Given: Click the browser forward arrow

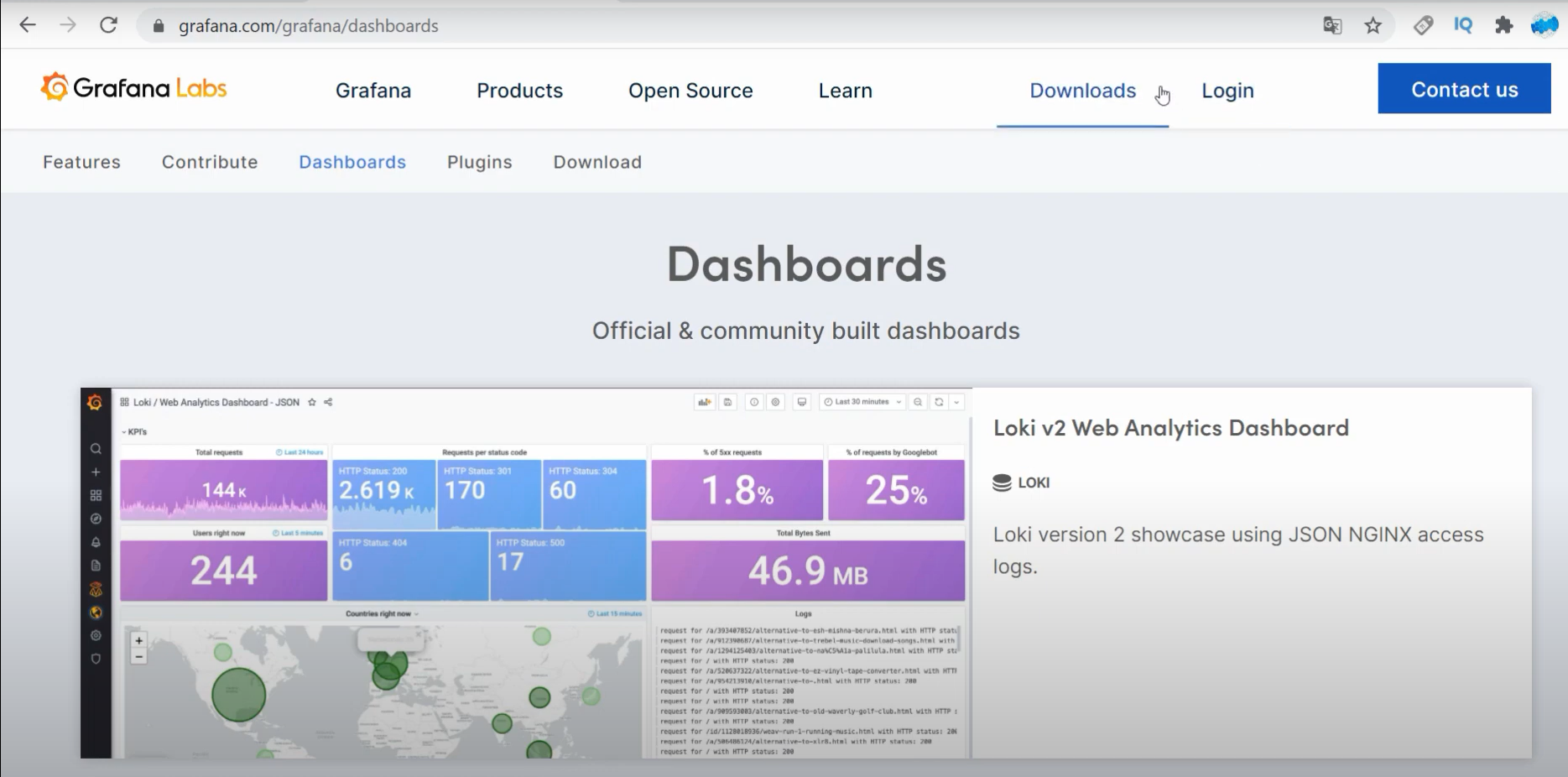Looking at the screenshot, I should tap(68, 25).
